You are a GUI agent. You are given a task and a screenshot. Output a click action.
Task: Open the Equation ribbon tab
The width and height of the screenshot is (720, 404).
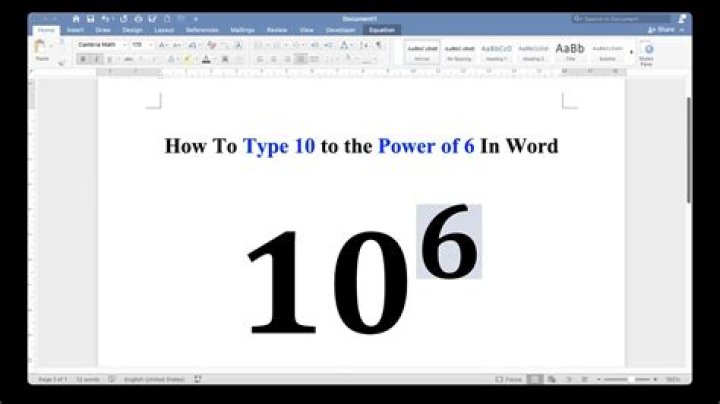click(381, 30)
